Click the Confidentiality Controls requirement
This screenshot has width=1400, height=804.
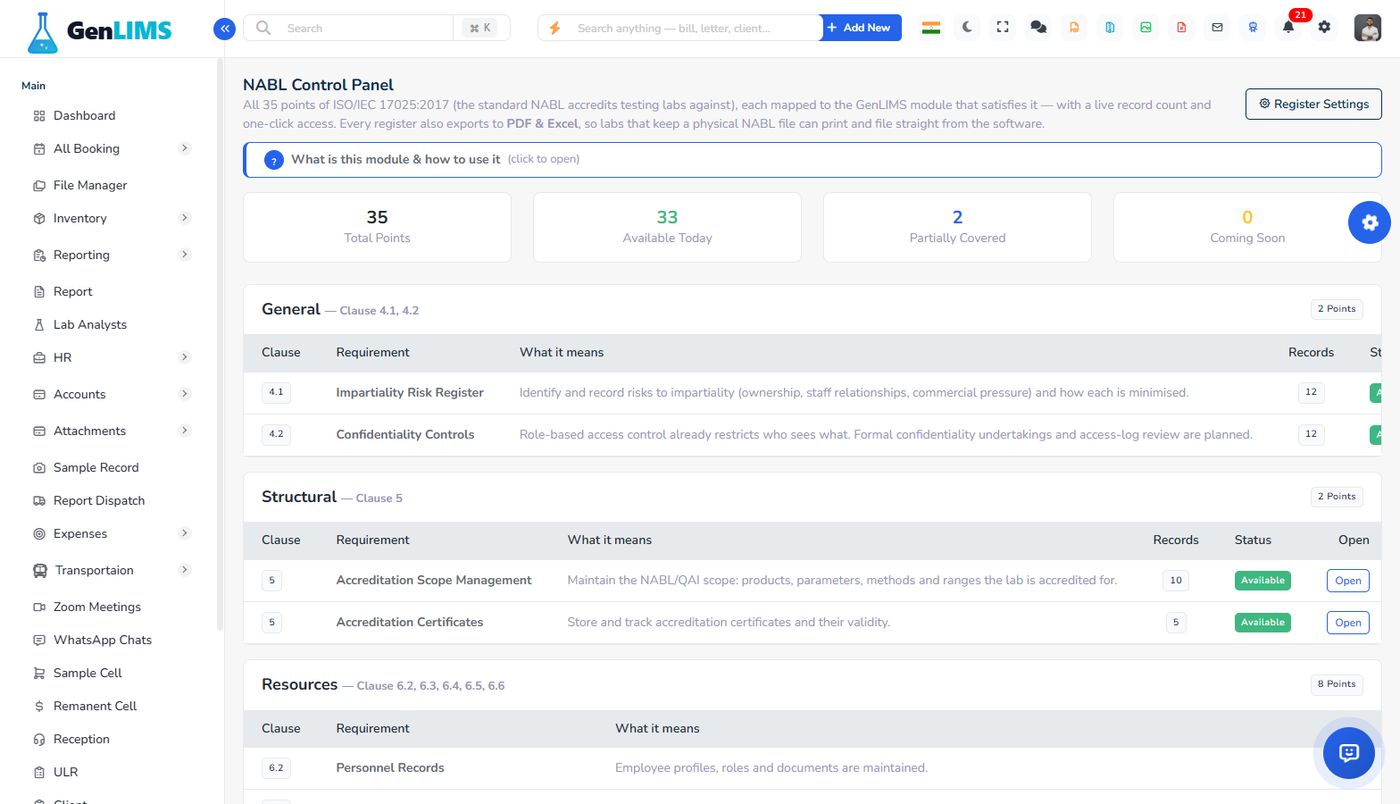click(x=405, y=435)
